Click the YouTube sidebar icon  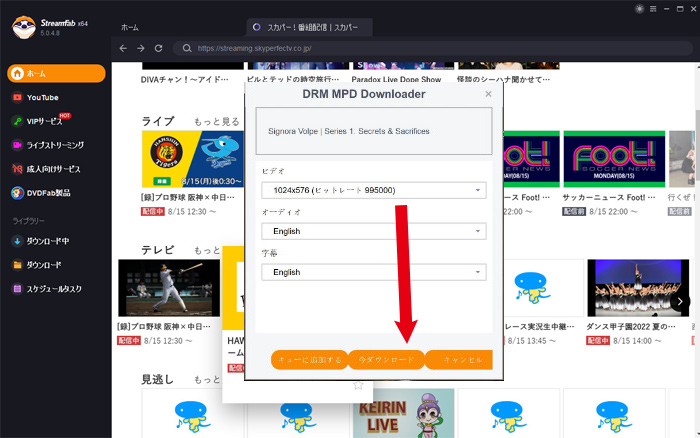[17, 97]
